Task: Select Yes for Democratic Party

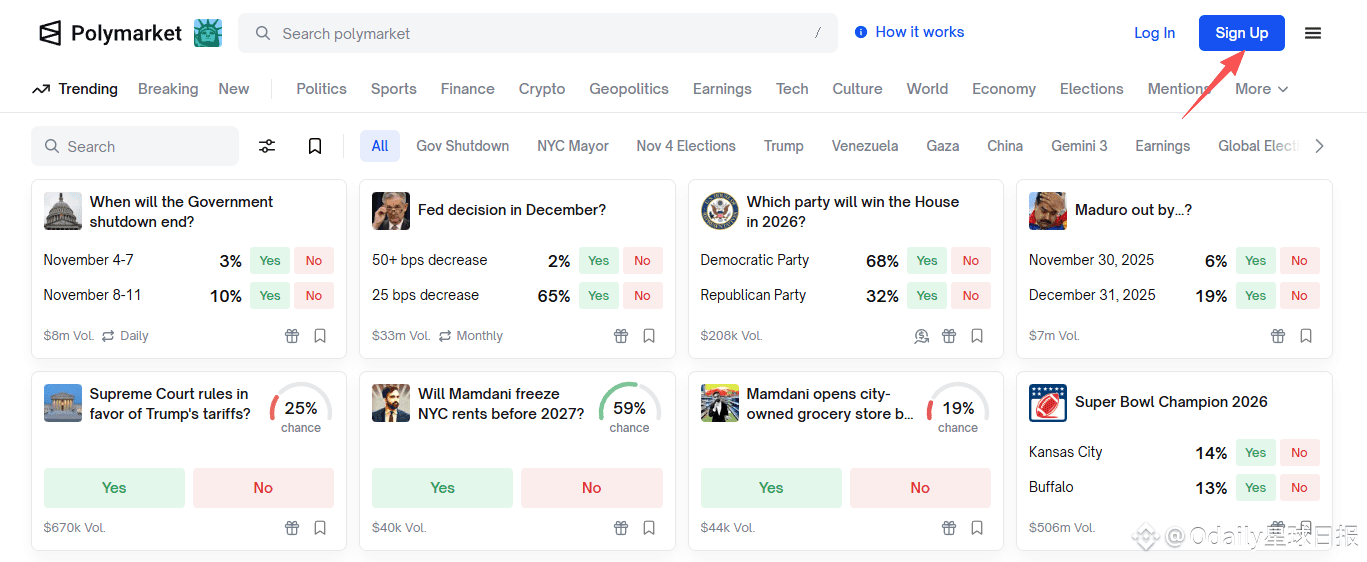Action: pos(927,261)
